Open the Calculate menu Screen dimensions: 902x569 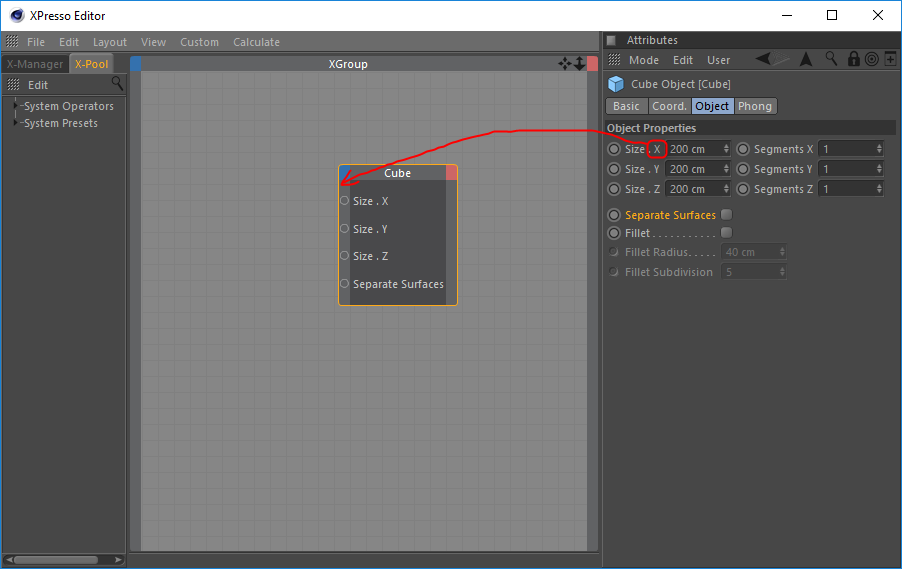point(256,42)
